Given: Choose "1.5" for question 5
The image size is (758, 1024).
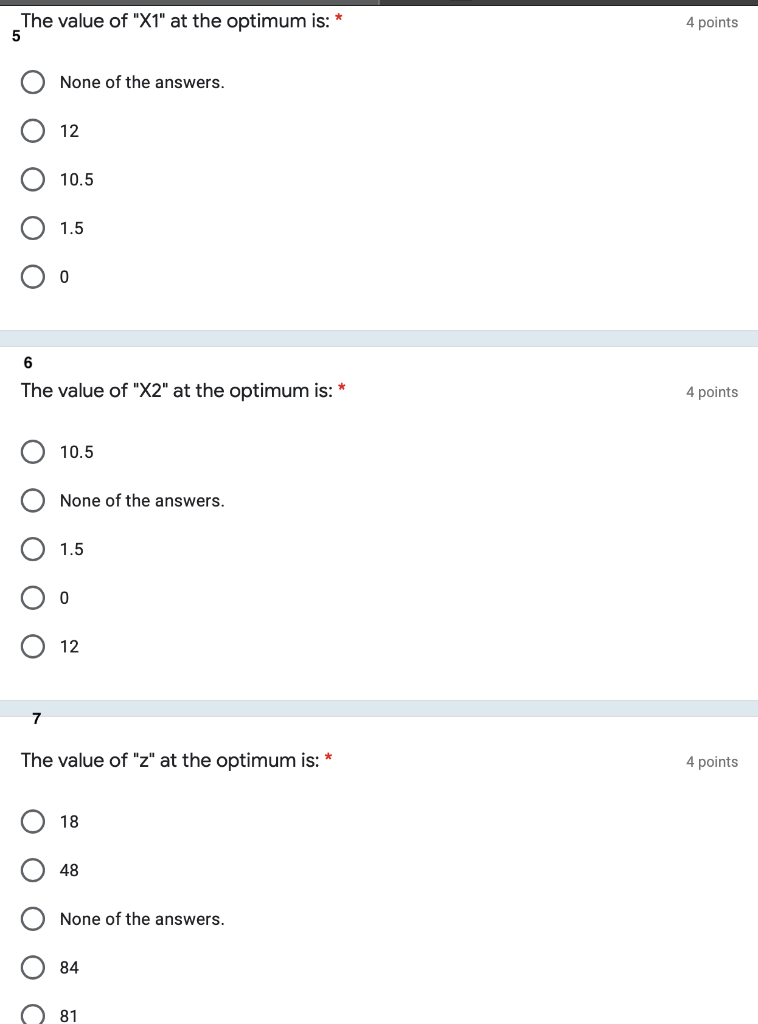Looking at the screenshot, I should [x=33, y=228].
